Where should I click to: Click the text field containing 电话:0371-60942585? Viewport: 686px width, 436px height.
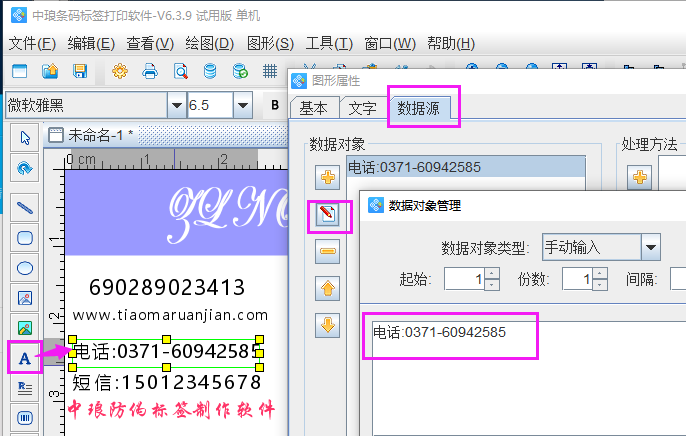pos(450,335)
